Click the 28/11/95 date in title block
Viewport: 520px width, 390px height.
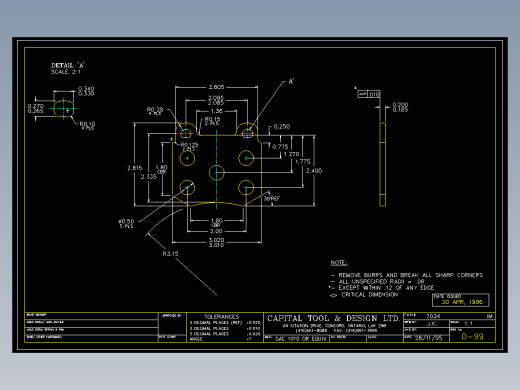pos(428,338)
